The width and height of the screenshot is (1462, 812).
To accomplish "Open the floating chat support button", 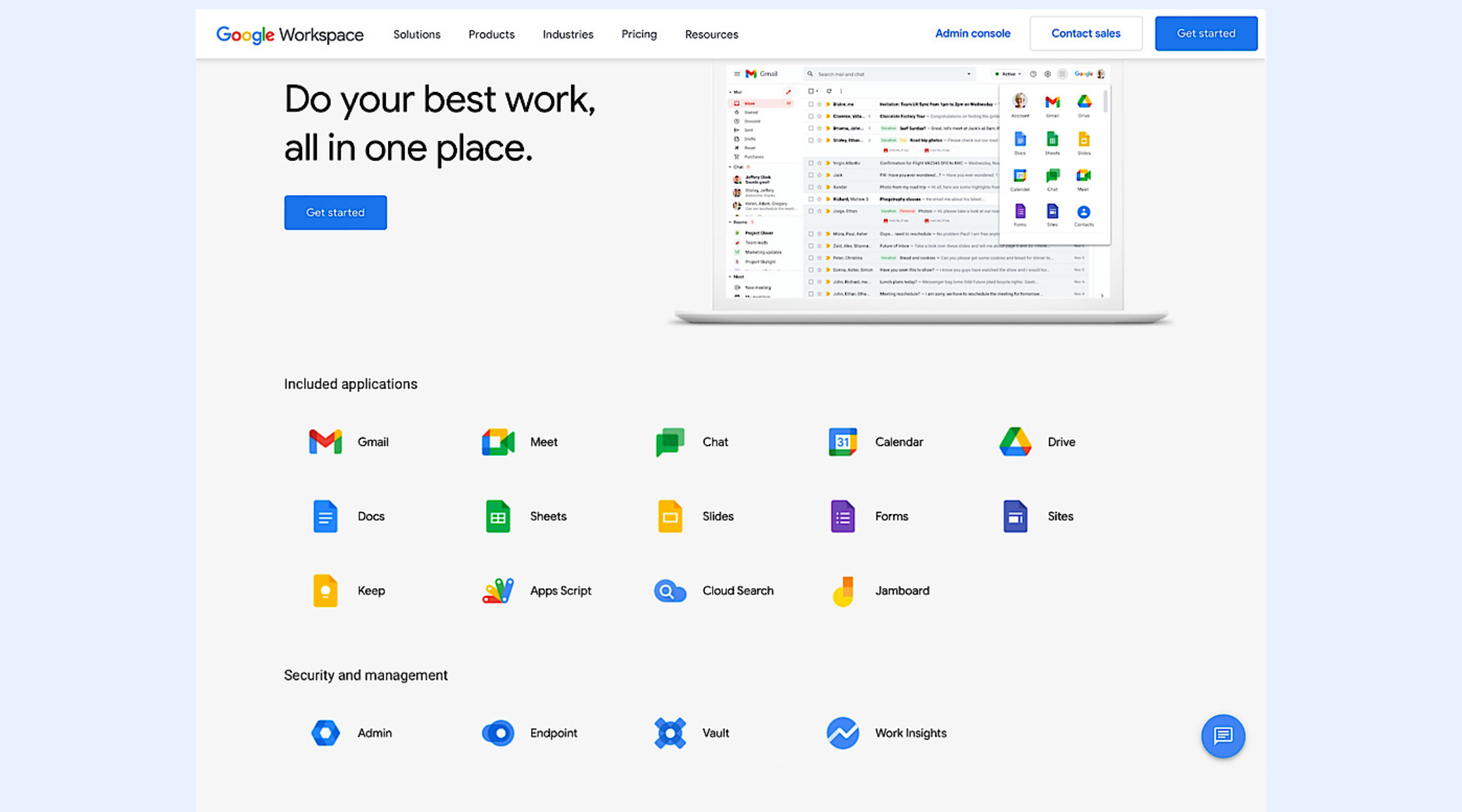I will click(x=1223, y=736).
